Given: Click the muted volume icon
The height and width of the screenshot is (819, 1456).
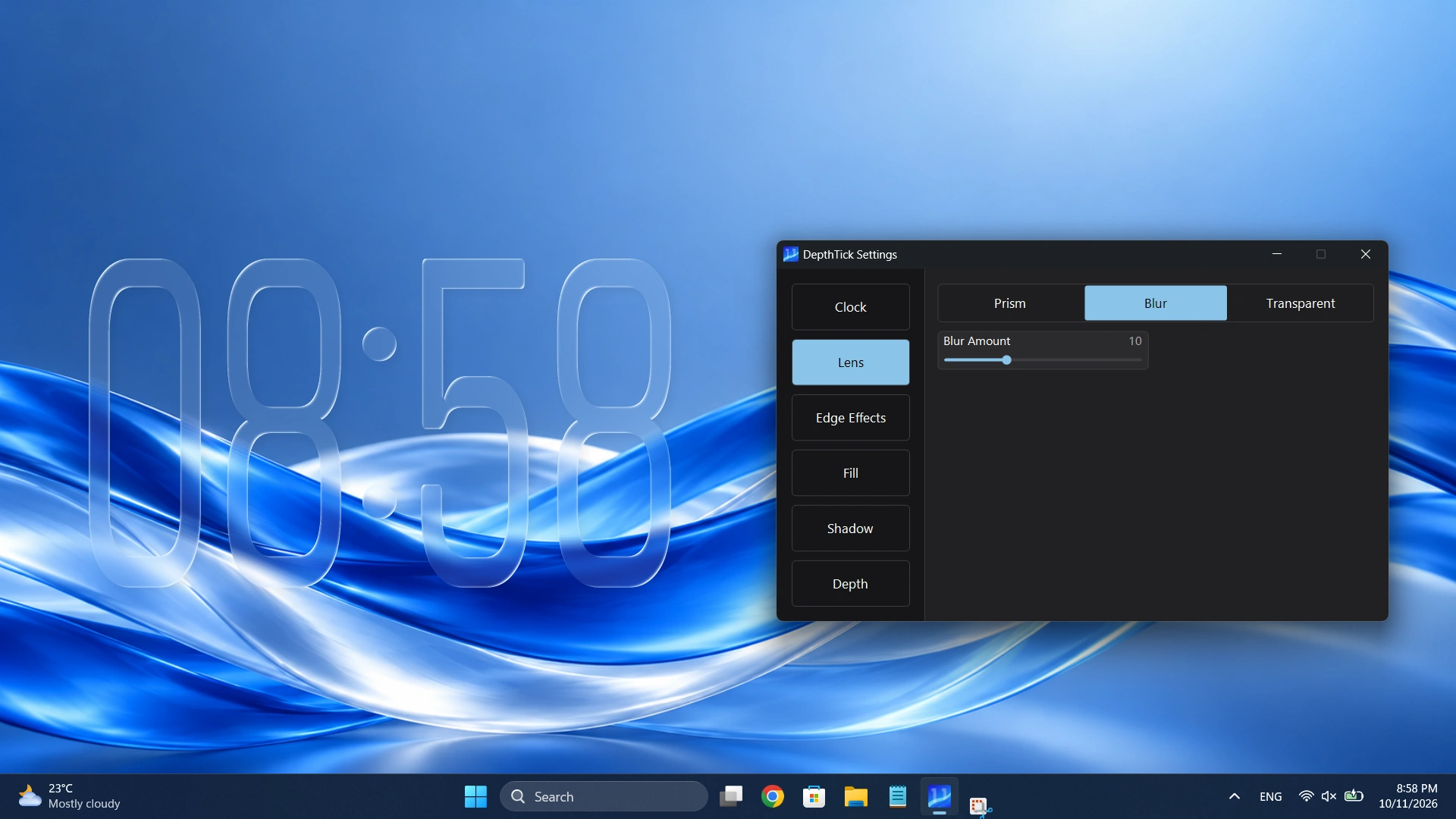Looking at the screenshot, I should 1329,796.
